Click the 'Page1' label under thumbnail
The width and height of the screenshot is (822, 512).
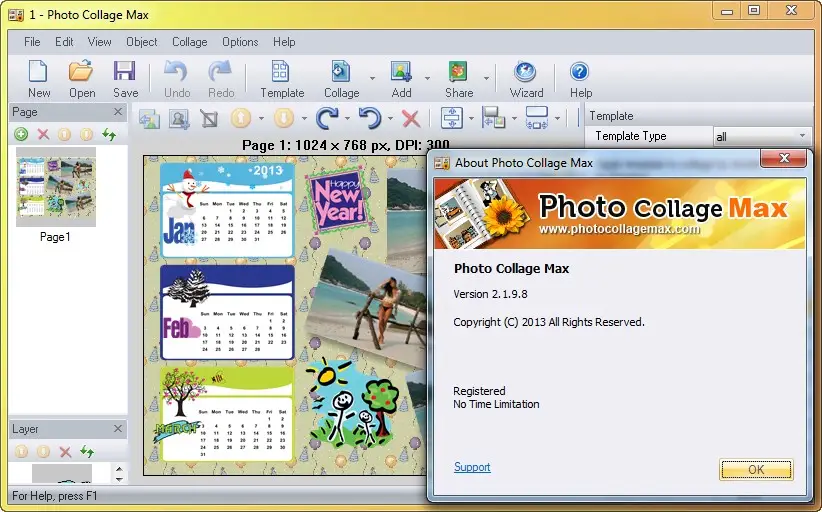pos(55,237)
